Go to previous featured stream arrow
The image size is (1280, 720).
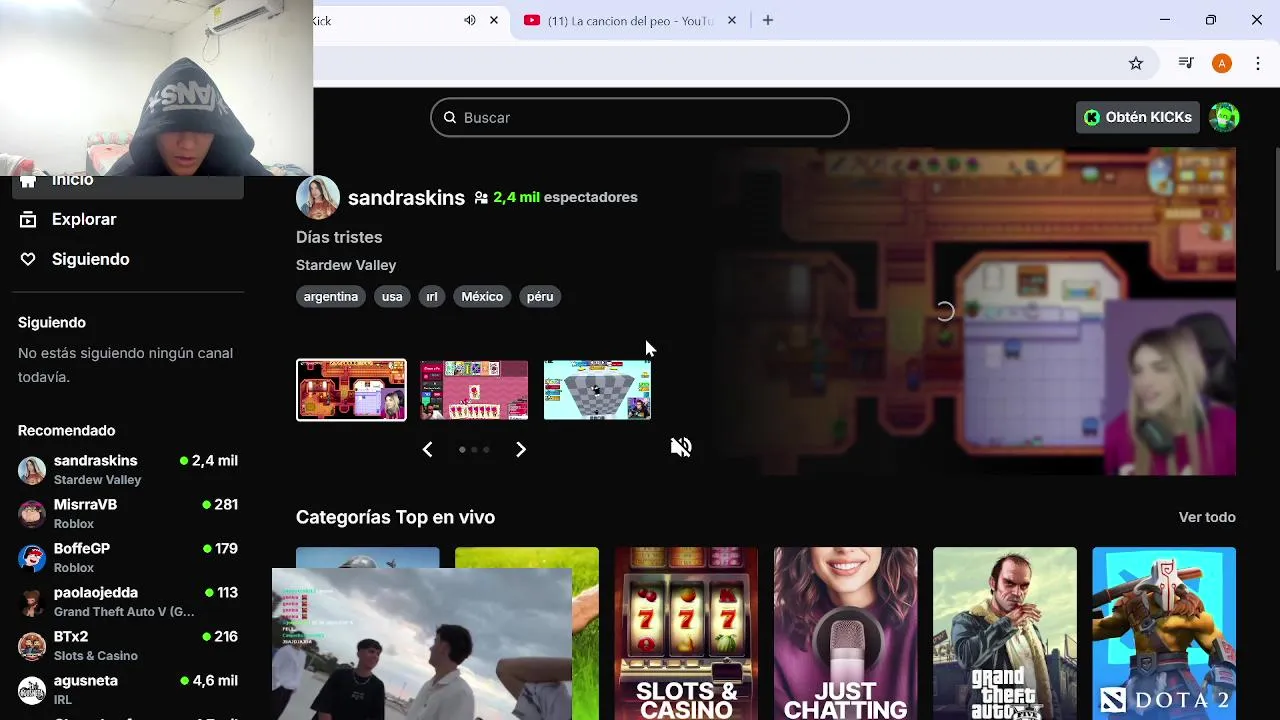[427, 450]
